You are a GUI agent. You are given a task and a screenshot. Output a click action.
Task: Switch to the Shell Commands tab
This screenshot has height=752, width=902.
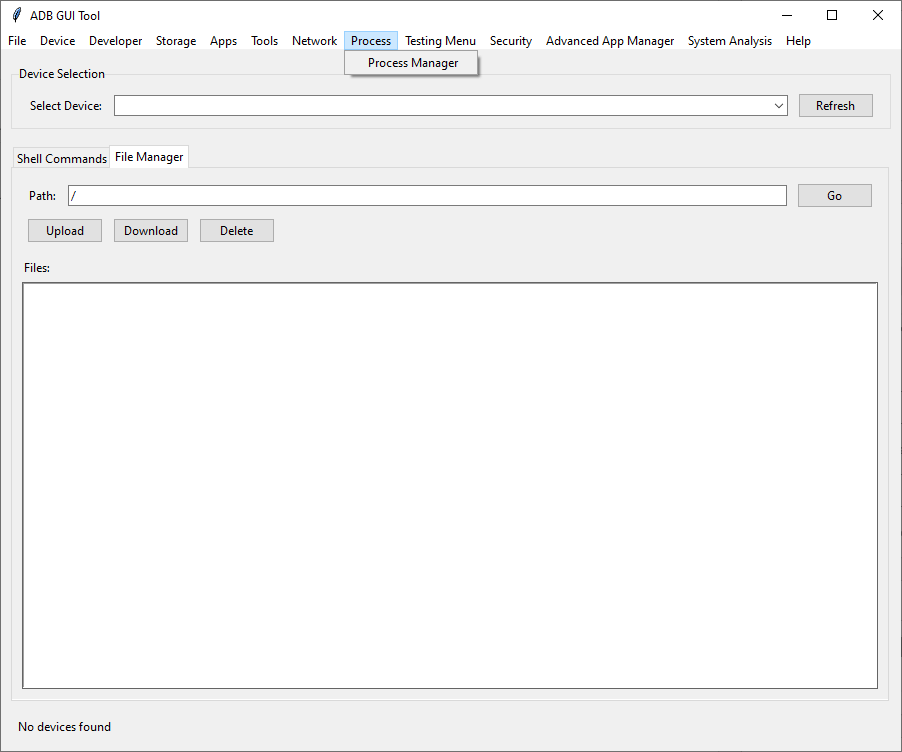[x=61, y=157]
